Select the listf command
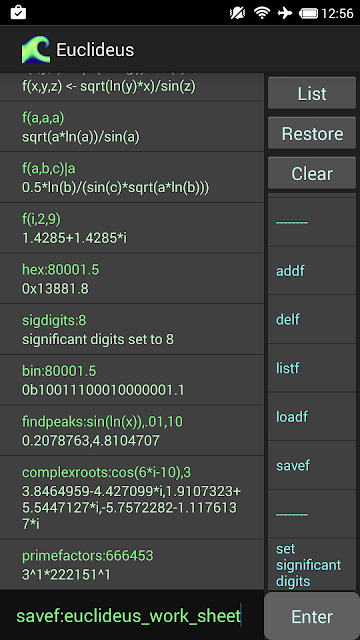 click(x=312, y=368)
